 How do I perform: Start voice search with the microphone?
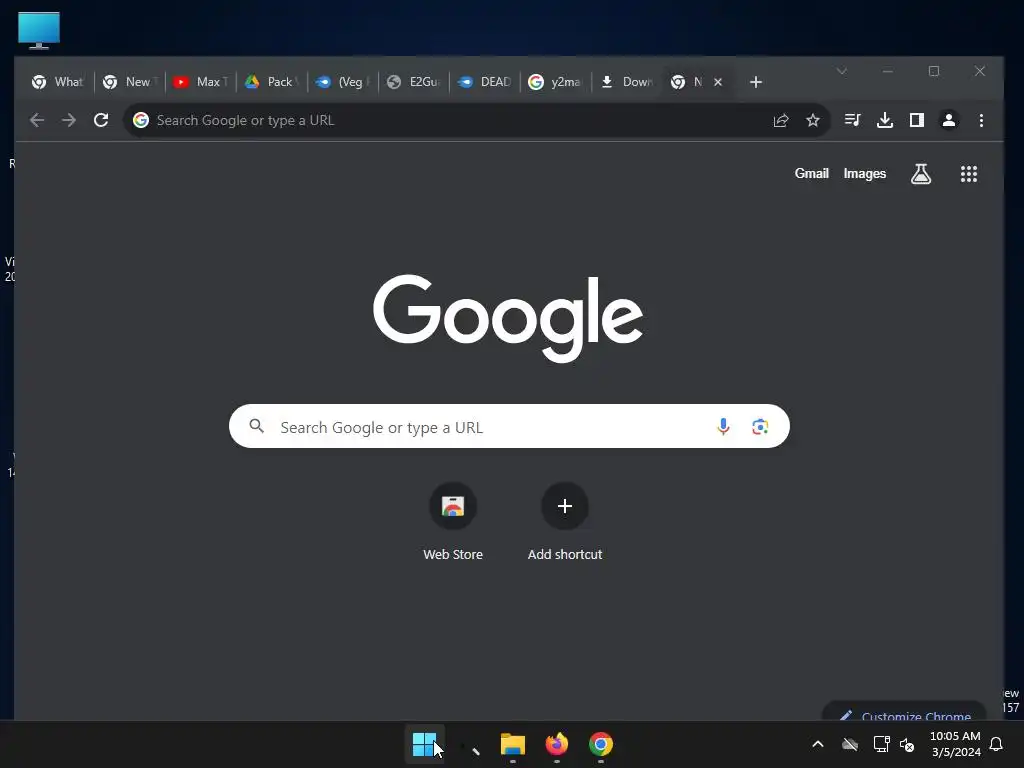723,426
